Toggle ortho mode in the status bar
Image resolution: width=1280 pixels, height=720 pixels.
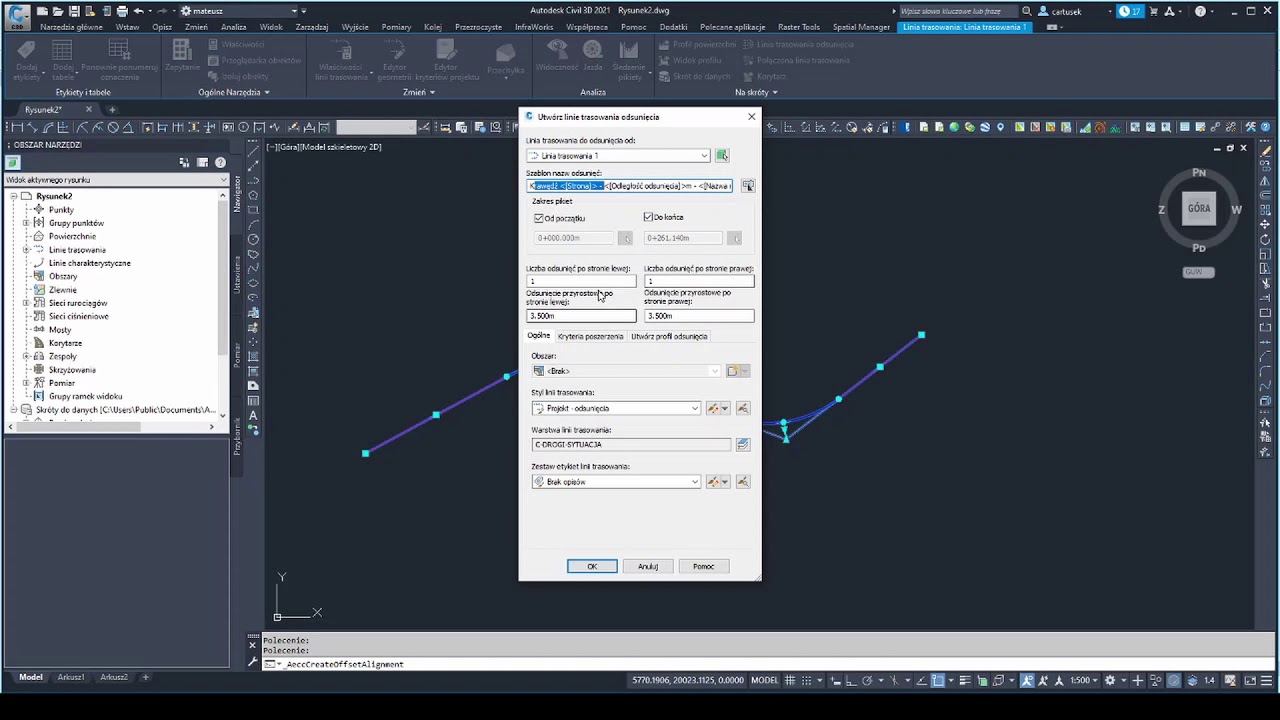851,680
